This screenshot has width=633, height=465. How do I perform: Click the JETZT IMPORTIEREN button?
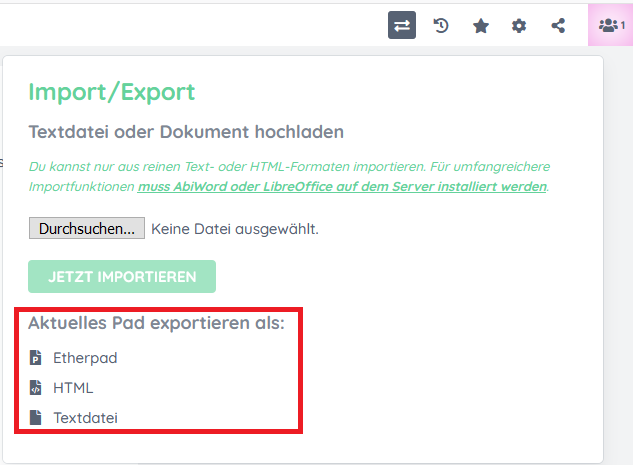pos(122,276)
